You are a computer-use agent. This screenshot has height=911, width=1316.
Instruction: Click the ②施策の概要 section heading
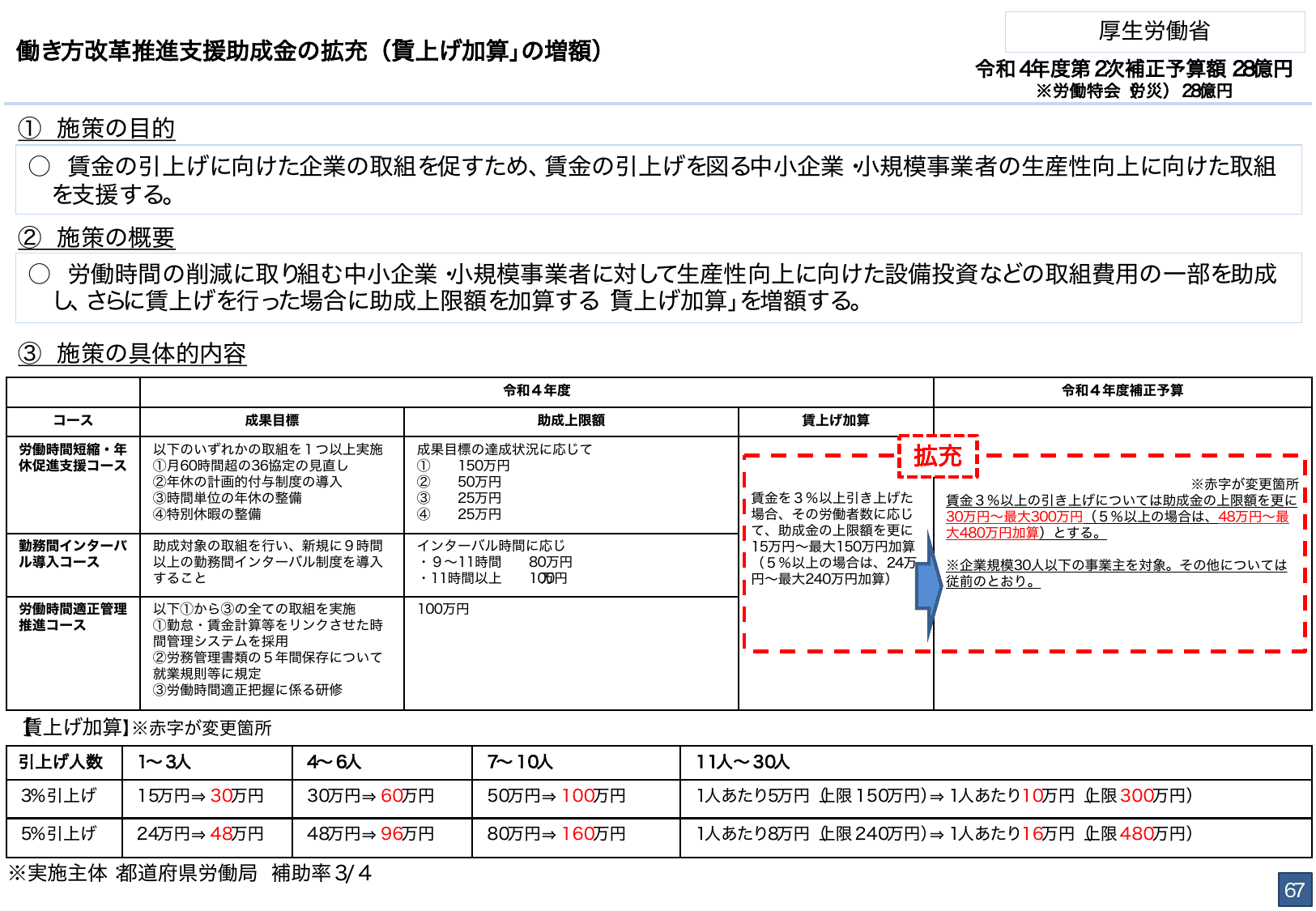pos(97,236)
